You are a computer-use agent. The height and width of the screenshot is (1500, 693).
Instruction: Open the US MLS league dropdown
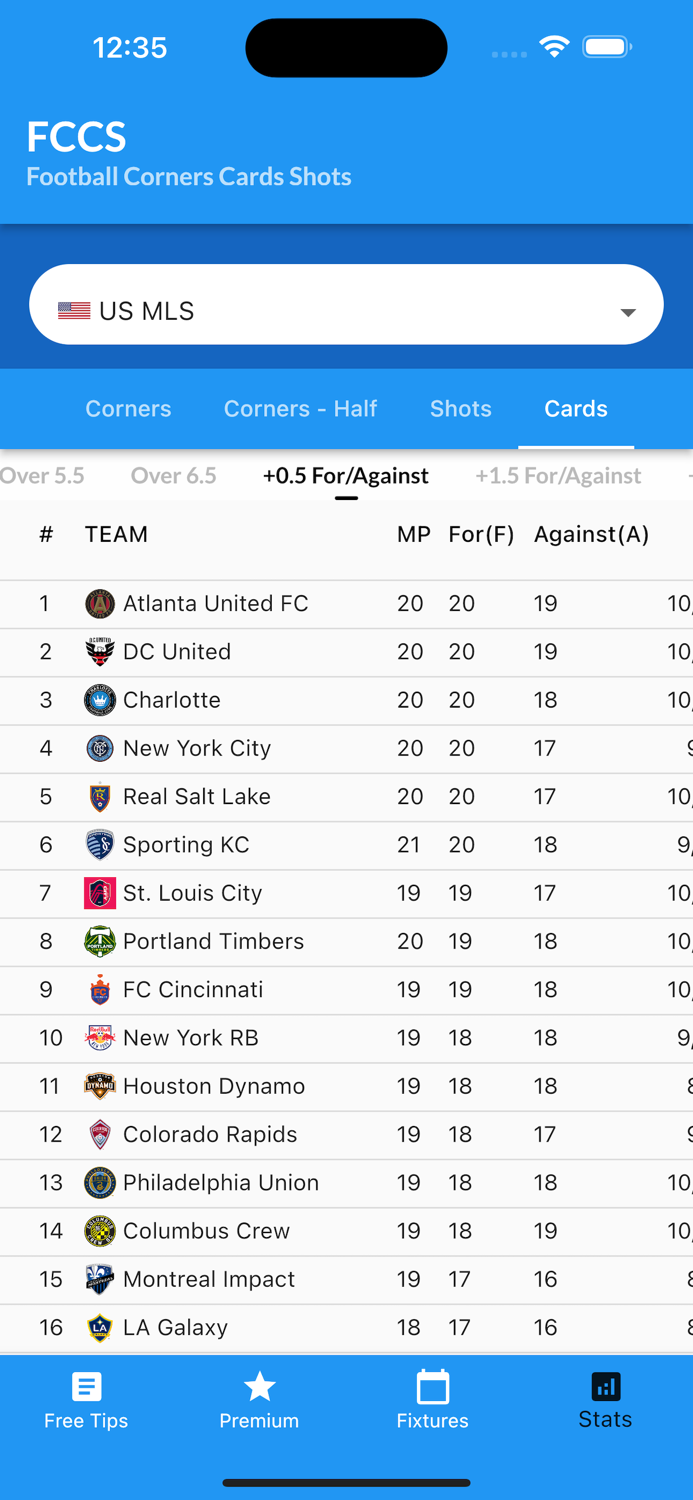click(346, 304)
